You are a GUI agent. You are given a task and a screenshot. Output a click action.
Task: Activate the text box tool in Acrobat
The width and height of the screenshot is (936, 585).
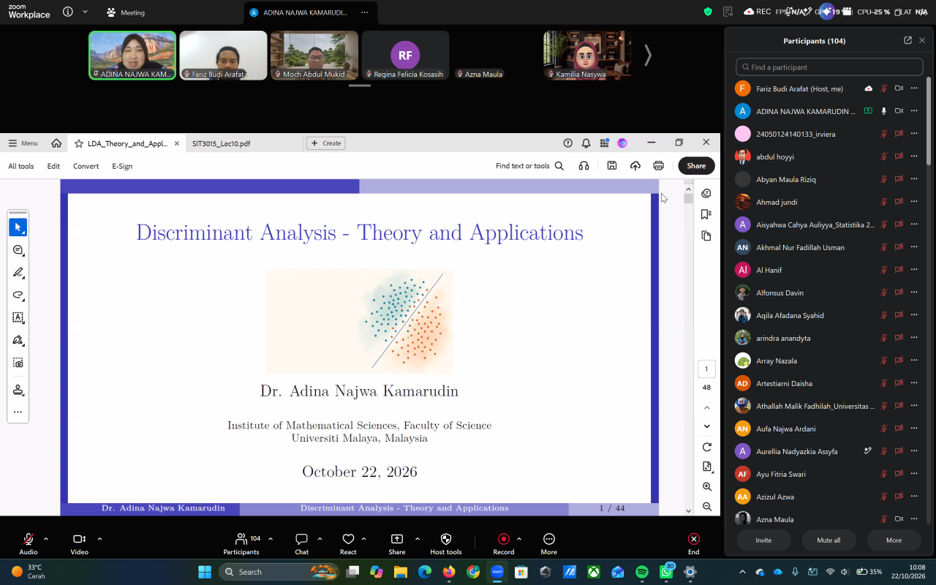click(18, 318)
